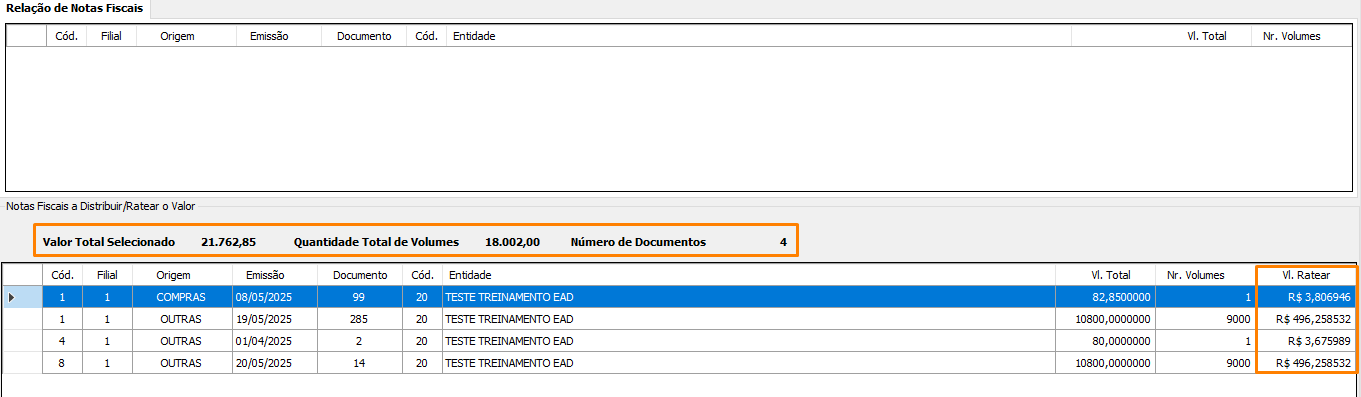Select the 80,0000000 total value cell
The image size is (1361, 397).
(x=1107, y=341)
